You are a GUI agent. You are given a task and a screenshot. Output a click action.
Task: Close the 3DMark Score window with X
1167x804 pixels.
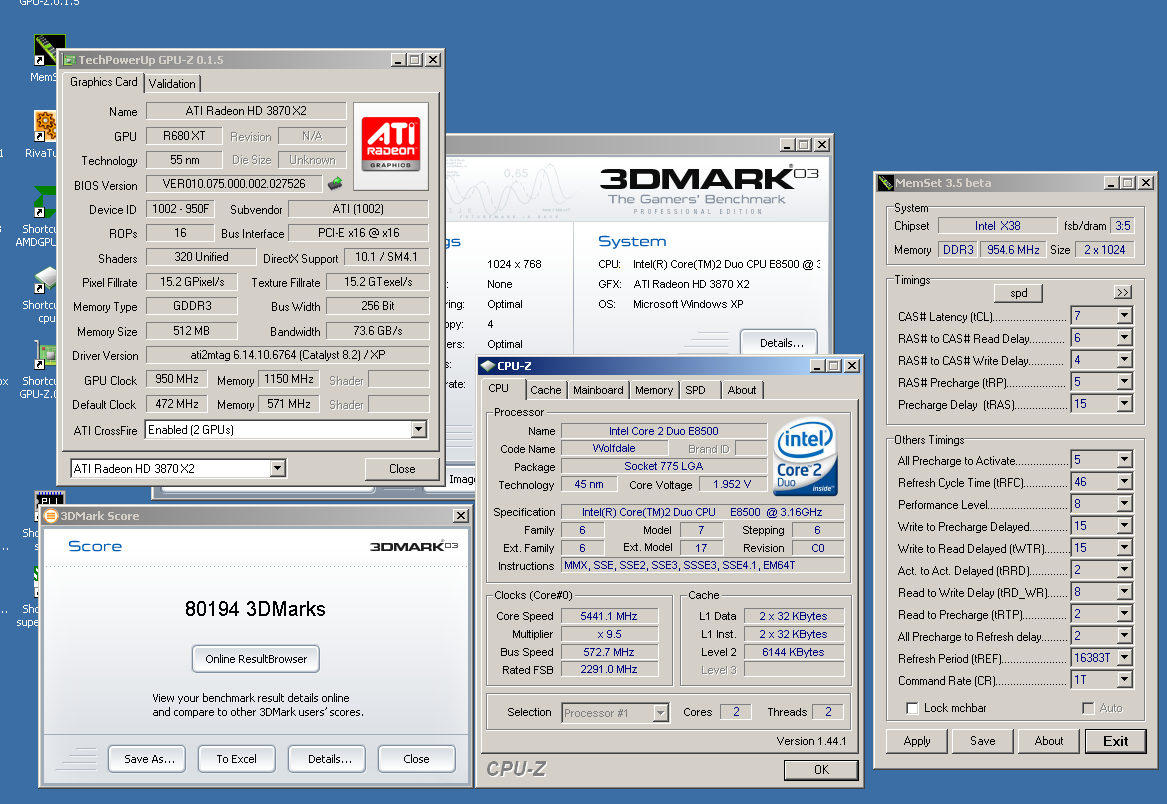point(461,516)
